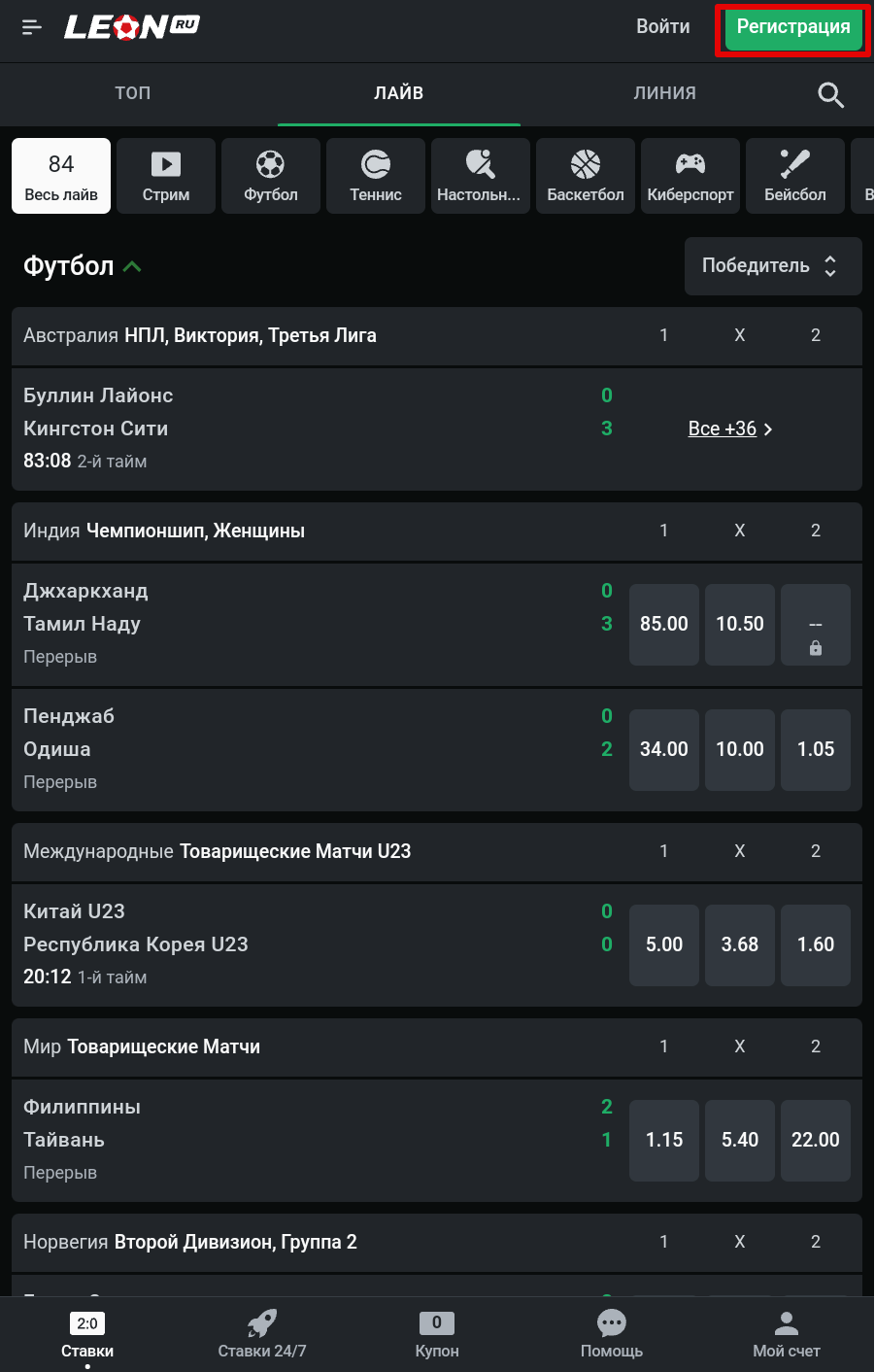Open Помощь chat in bottom bar
The width and height of the screenshot is (875, 1372).
point(612,1333)
